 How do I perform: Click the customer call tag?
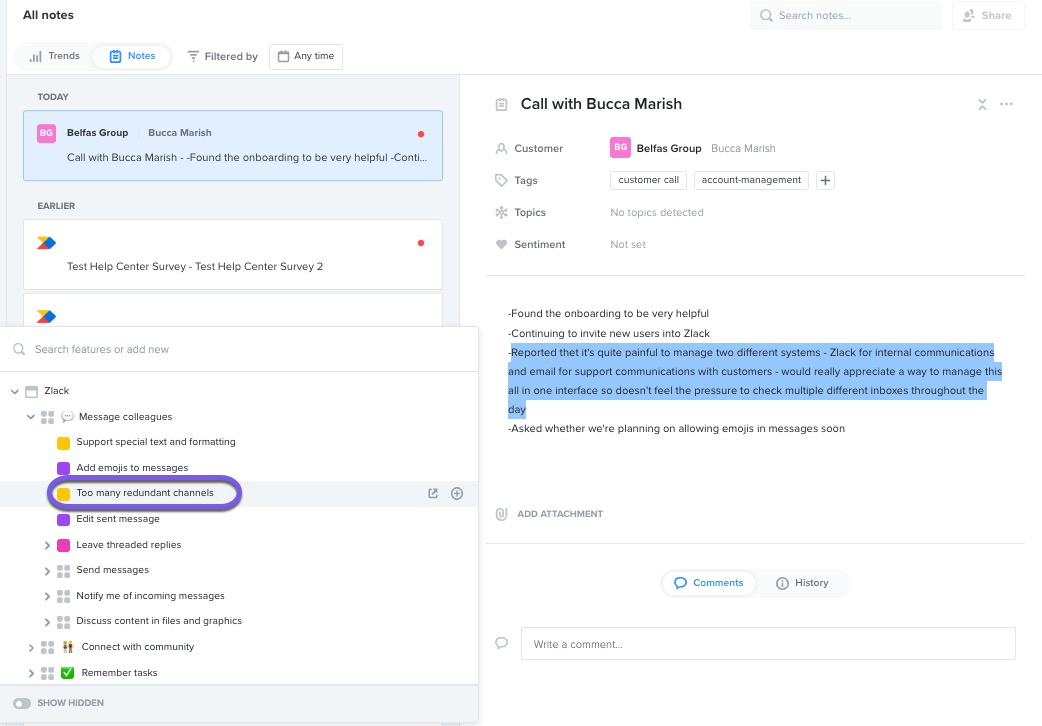pyautogui.click(x=649, y=180)
